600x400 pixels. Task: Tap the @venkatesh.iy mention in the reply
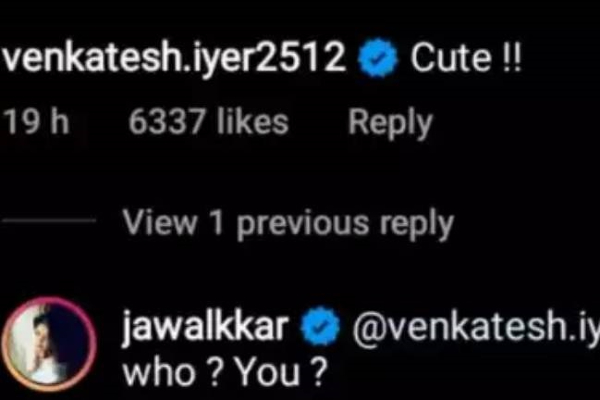click(476, 327)
